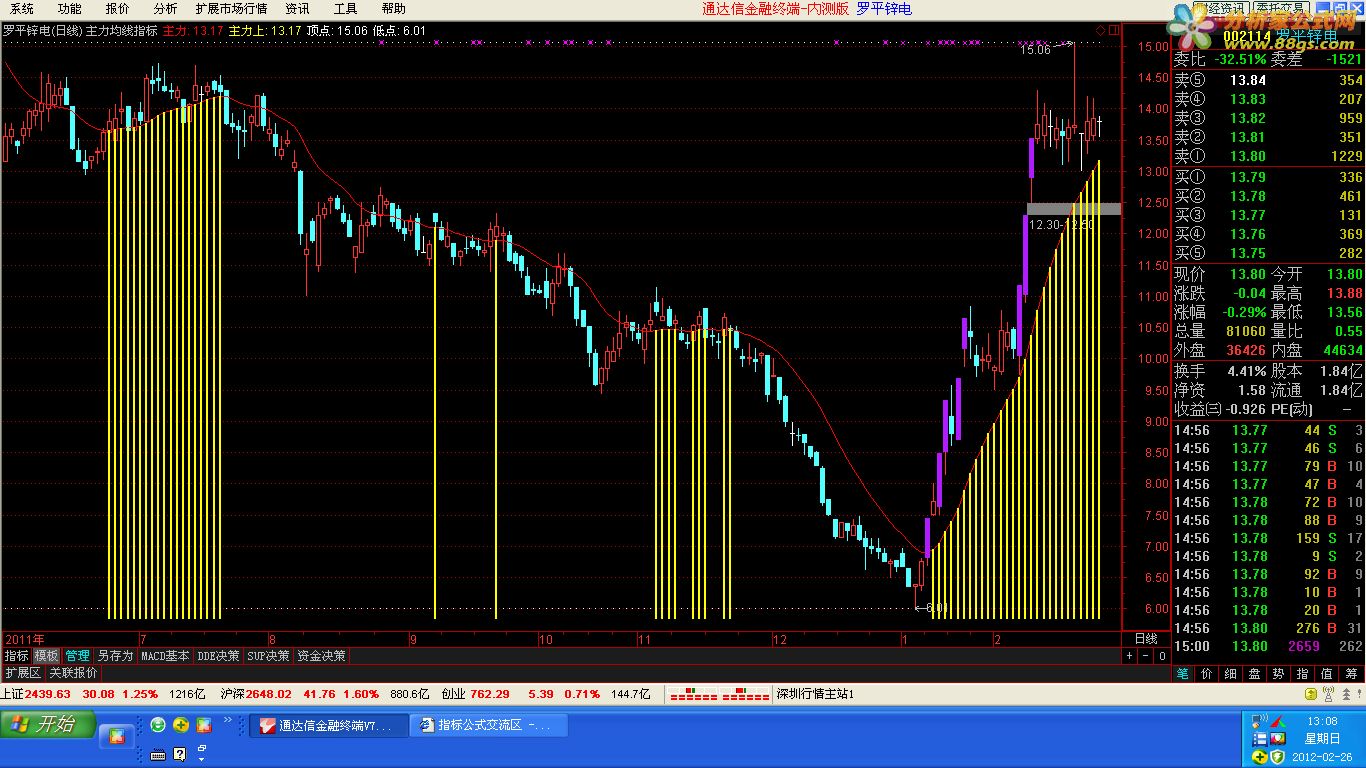Click the yellow up-arrow status bar icon
The image size is (1366, 768).
click(1309, 694)
